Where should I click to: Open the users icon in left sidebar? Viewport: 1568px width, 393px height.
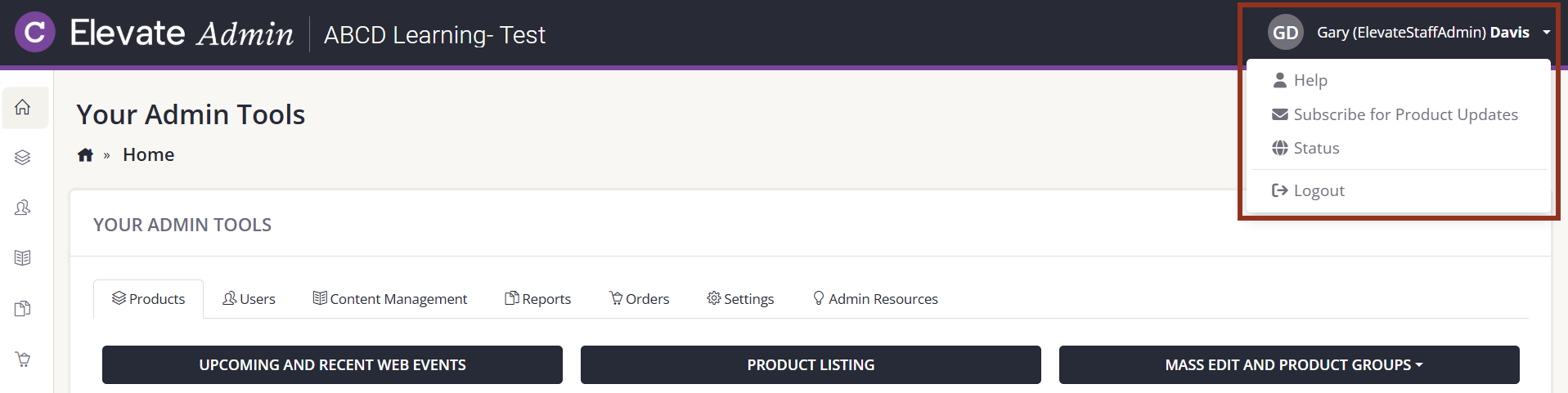click(x=23, y=208)
